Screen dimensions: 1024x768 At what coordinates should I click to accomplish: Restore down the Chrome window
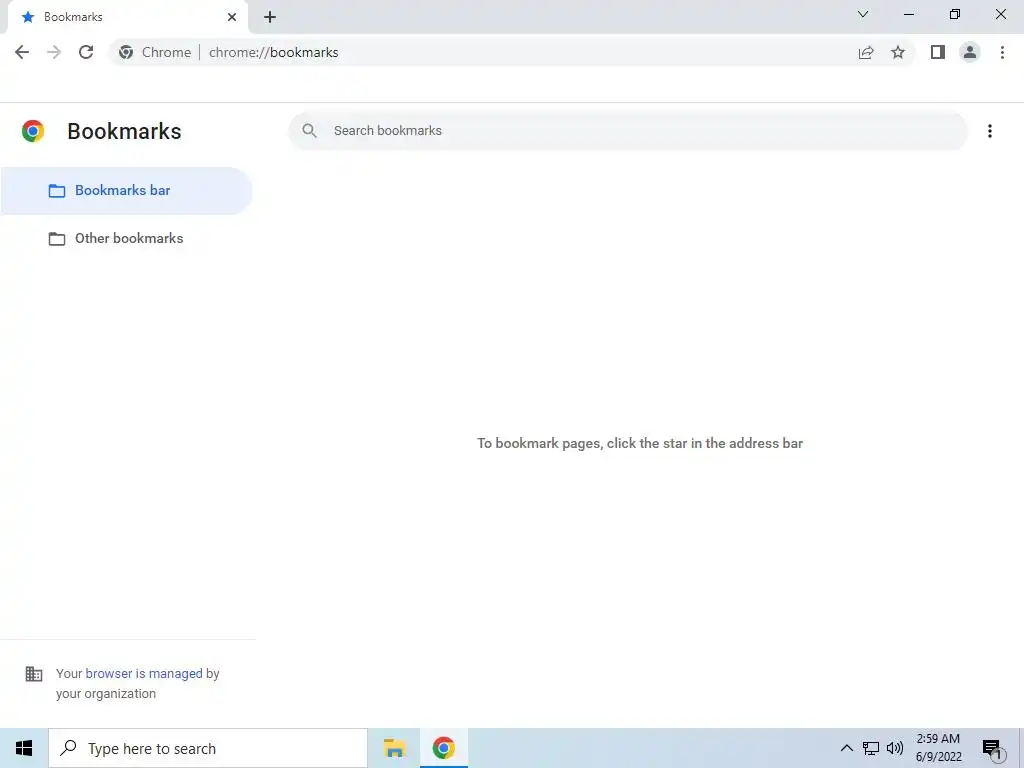tap(955, 14)
